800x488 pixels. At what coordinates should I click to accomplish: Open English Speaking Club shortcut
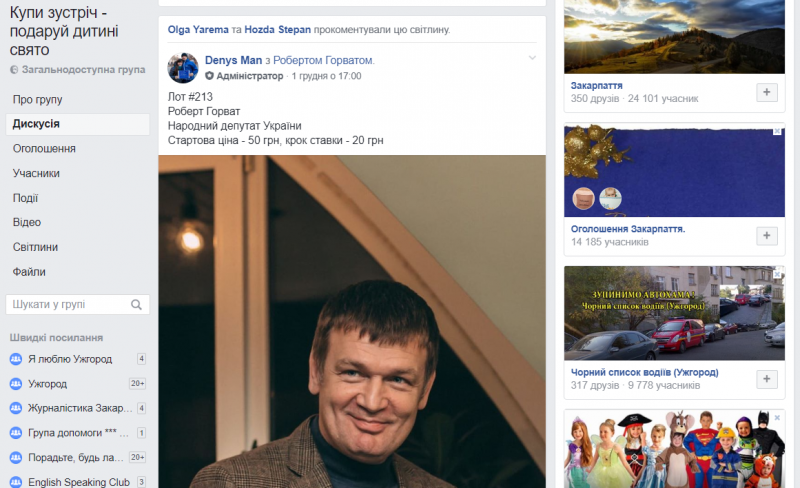78,482
